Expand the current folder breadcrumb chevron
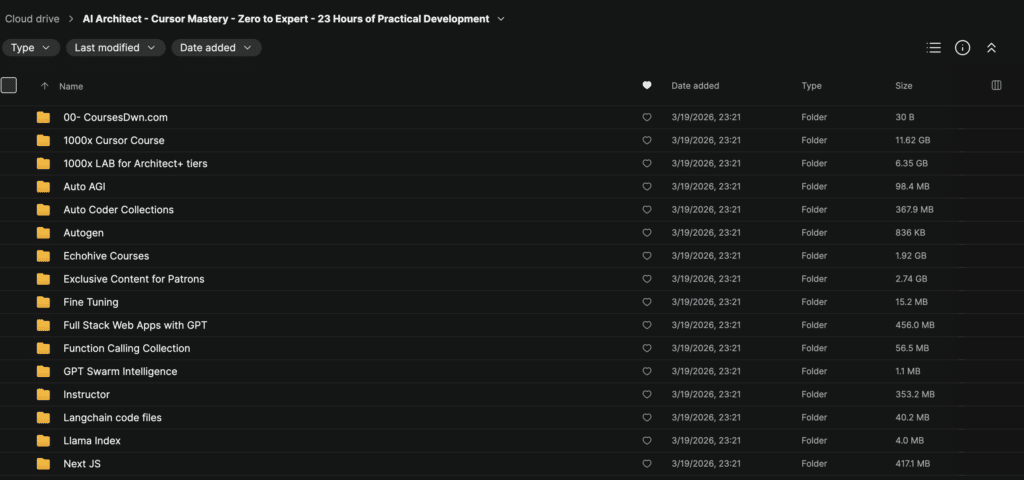Image resolution: width=1024 pixels, height=480 pixels. [x=501, y=19]
